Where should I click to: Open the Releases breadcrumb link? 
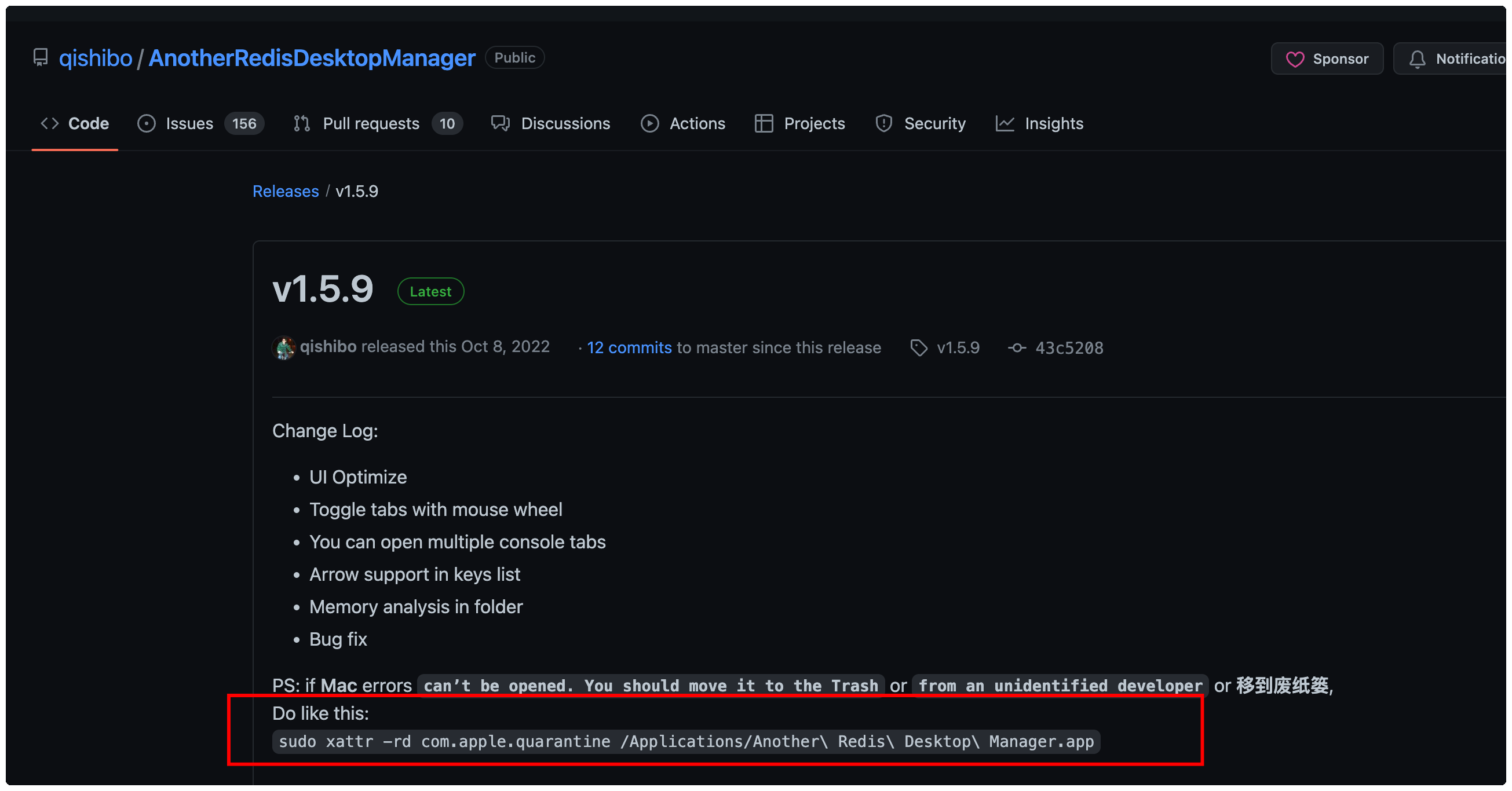[285, 191]
